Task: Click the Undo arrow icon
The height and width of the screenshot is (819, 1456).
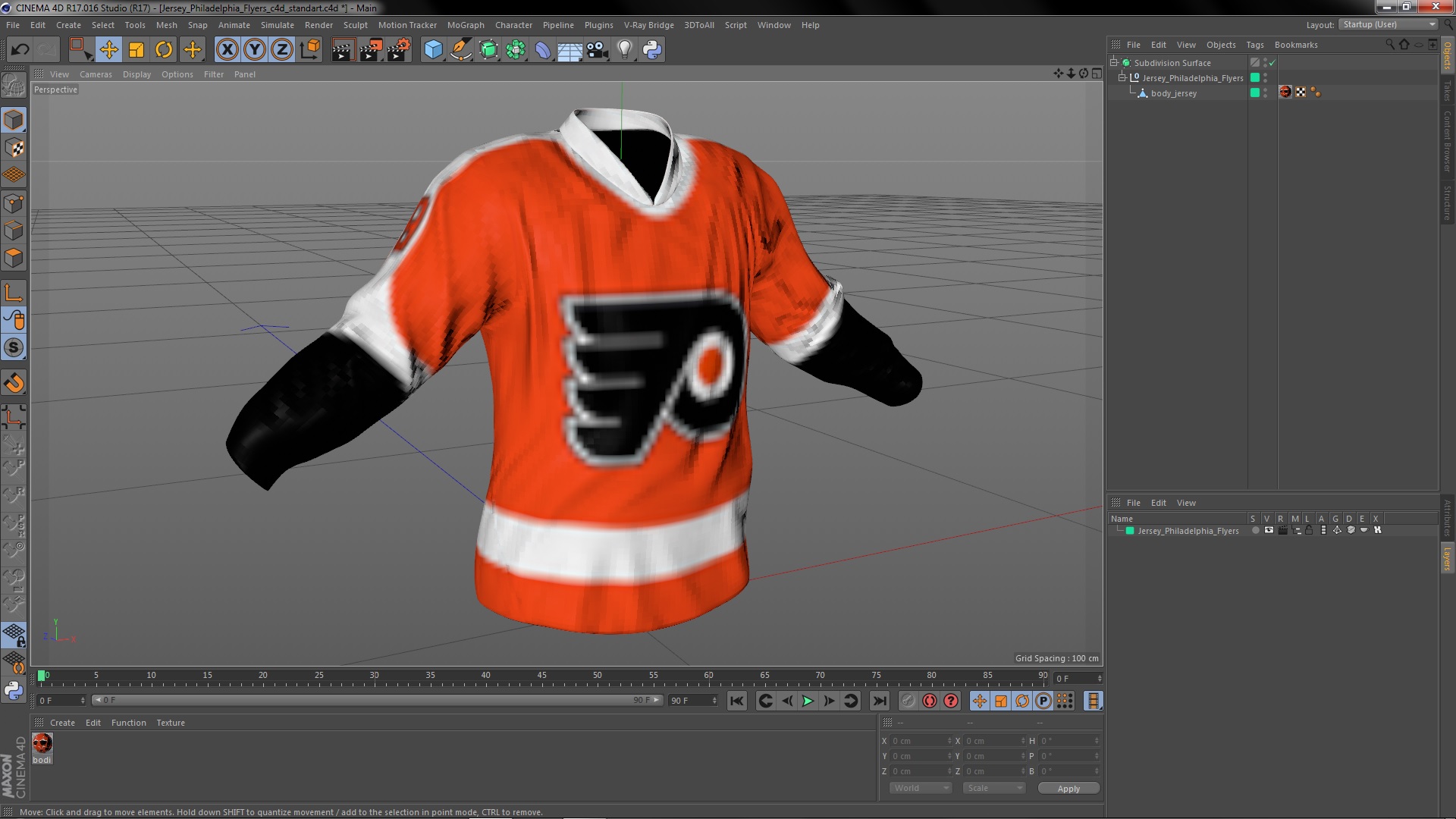Action: 20,50
